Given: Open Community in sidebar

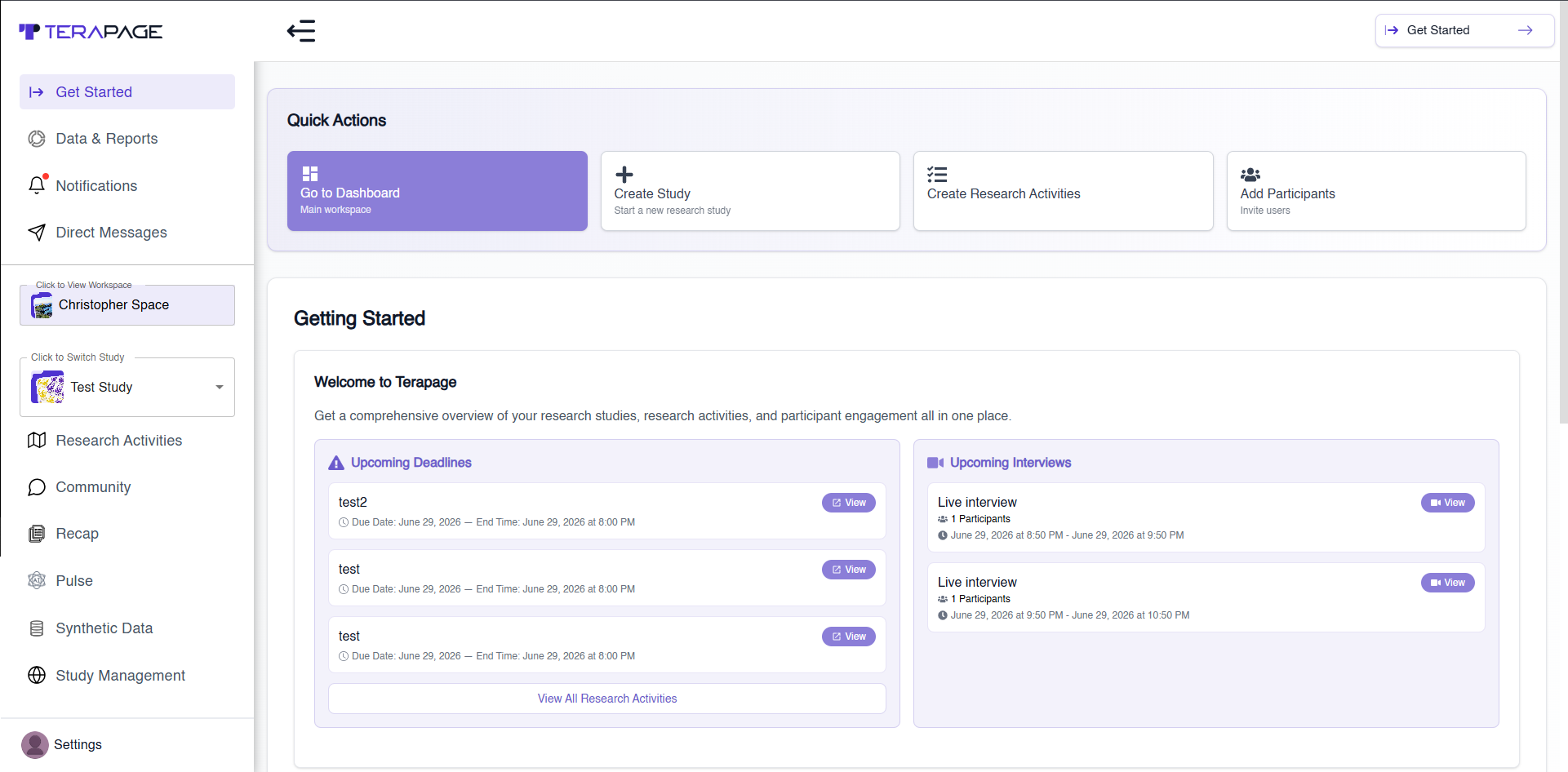Looking at the screenshot, I should click(127, 487).
